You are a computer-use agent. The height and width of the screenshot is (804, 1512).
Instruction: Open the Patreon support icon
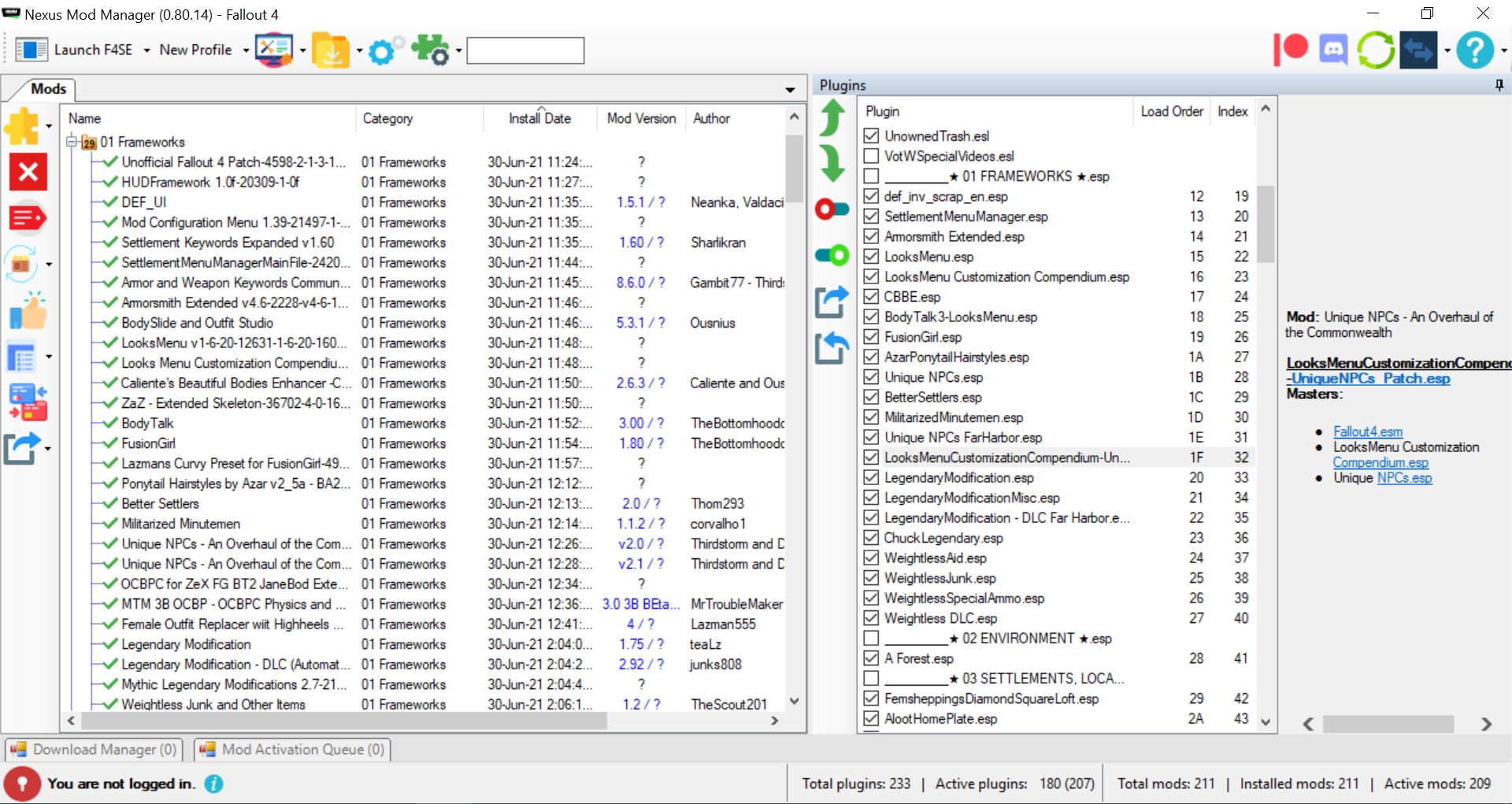point(1290,49)
